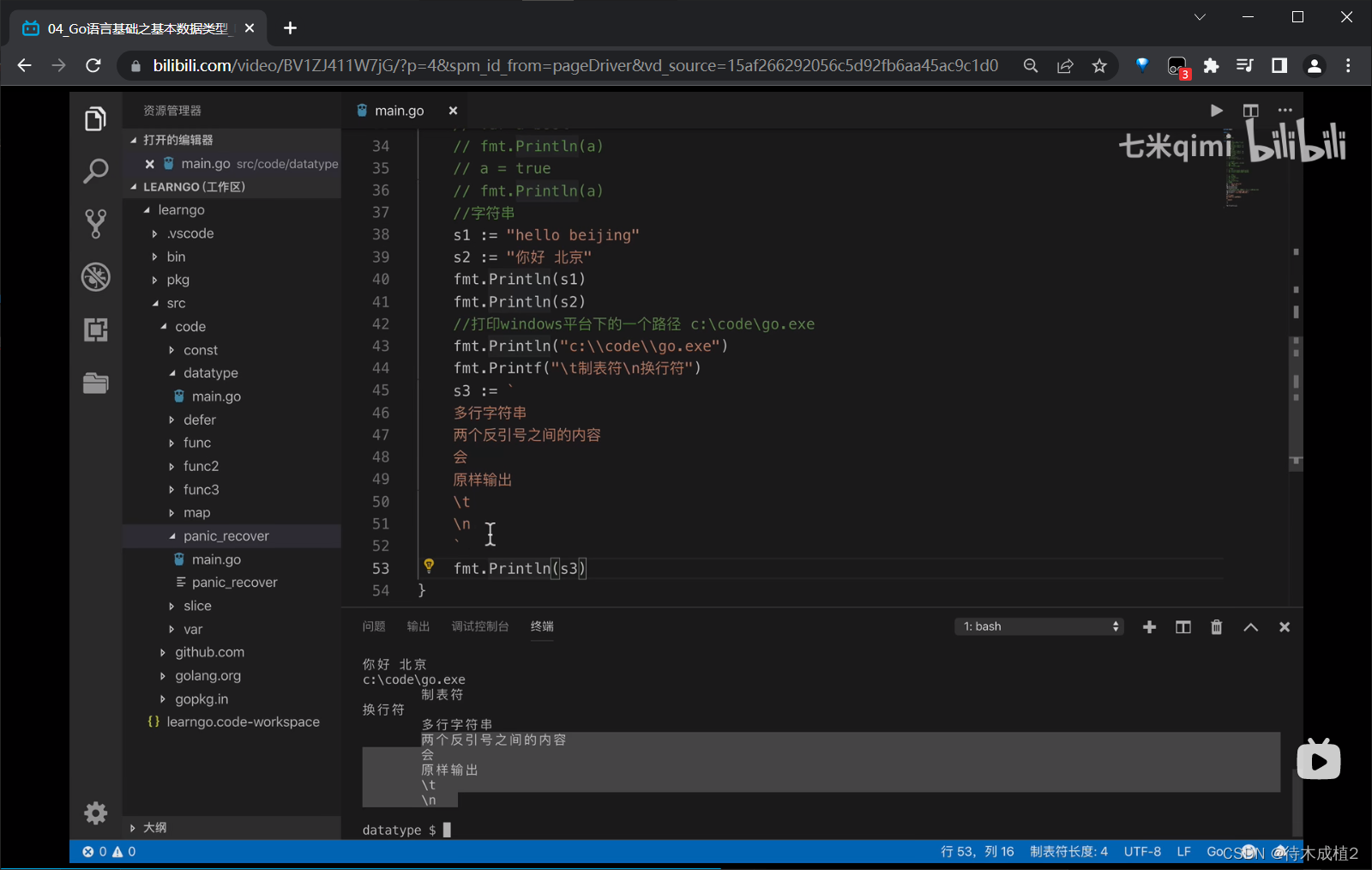Open the Explorer files icon in activity bar

click(x=96, y=118)
